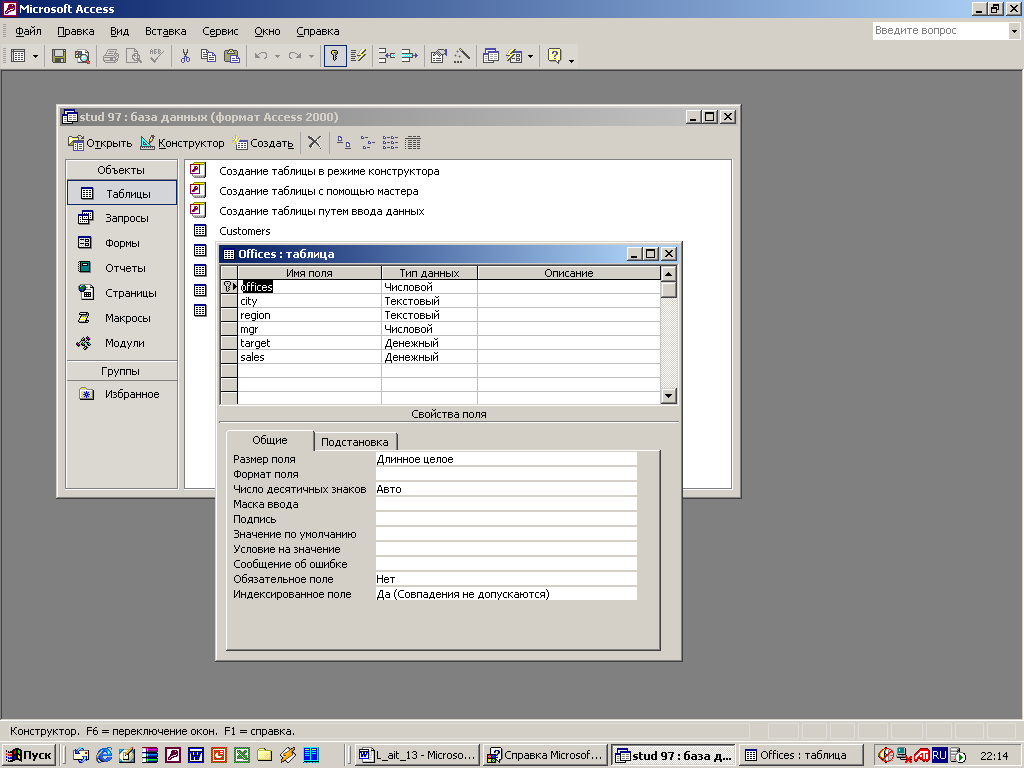Click the redo arrow icon
1024x768 pixels.
click(295, 56)
